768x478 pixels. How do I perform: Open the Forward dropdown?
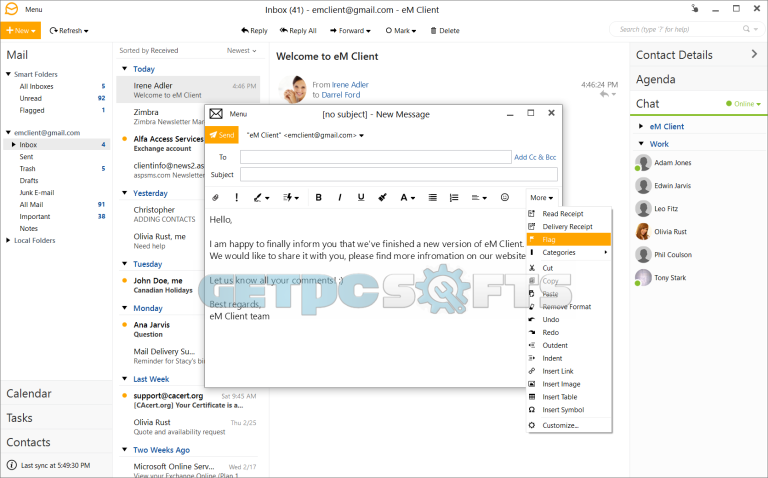(350, 30)
